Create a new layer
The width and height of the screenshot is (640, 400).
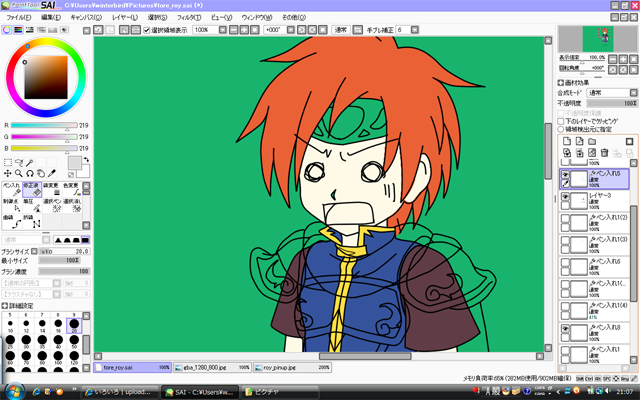tap(567, 141)
